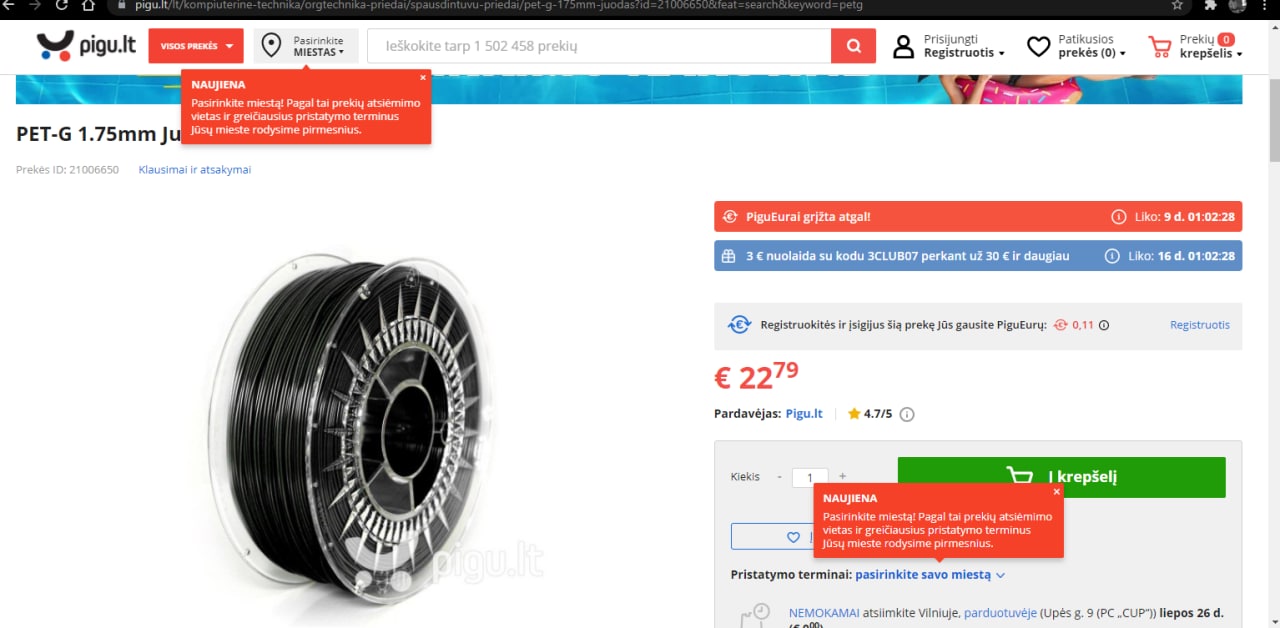Click the heart icon for Patikusios prekės
This screenshot has width=1280, height=628.
tap(1039, 46)
